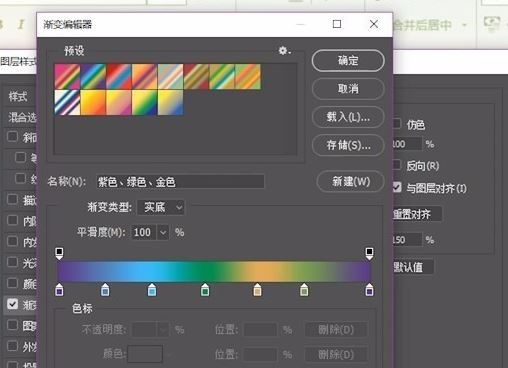Toggle the outer glow (外发光) checkbox

pyautogui.click(x=12, y=346)
